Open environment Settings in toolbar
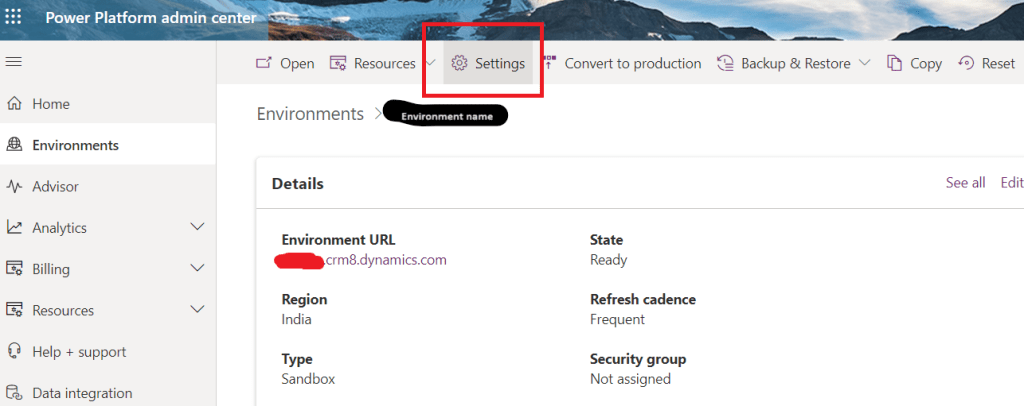 [488, 64]
